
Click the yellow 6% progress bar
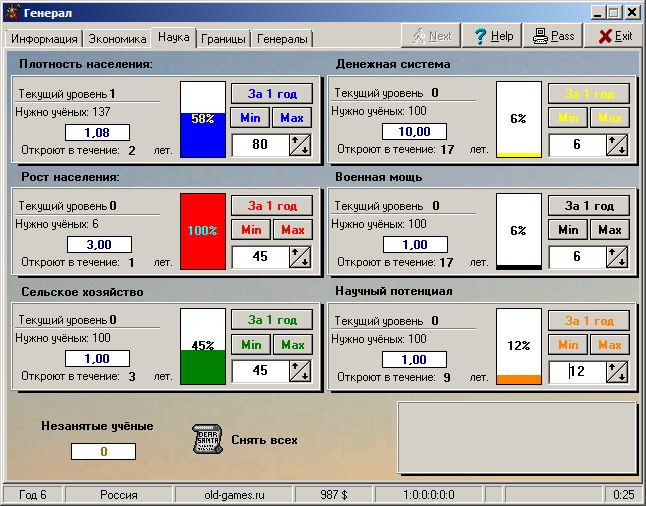[x=519, y=119]
